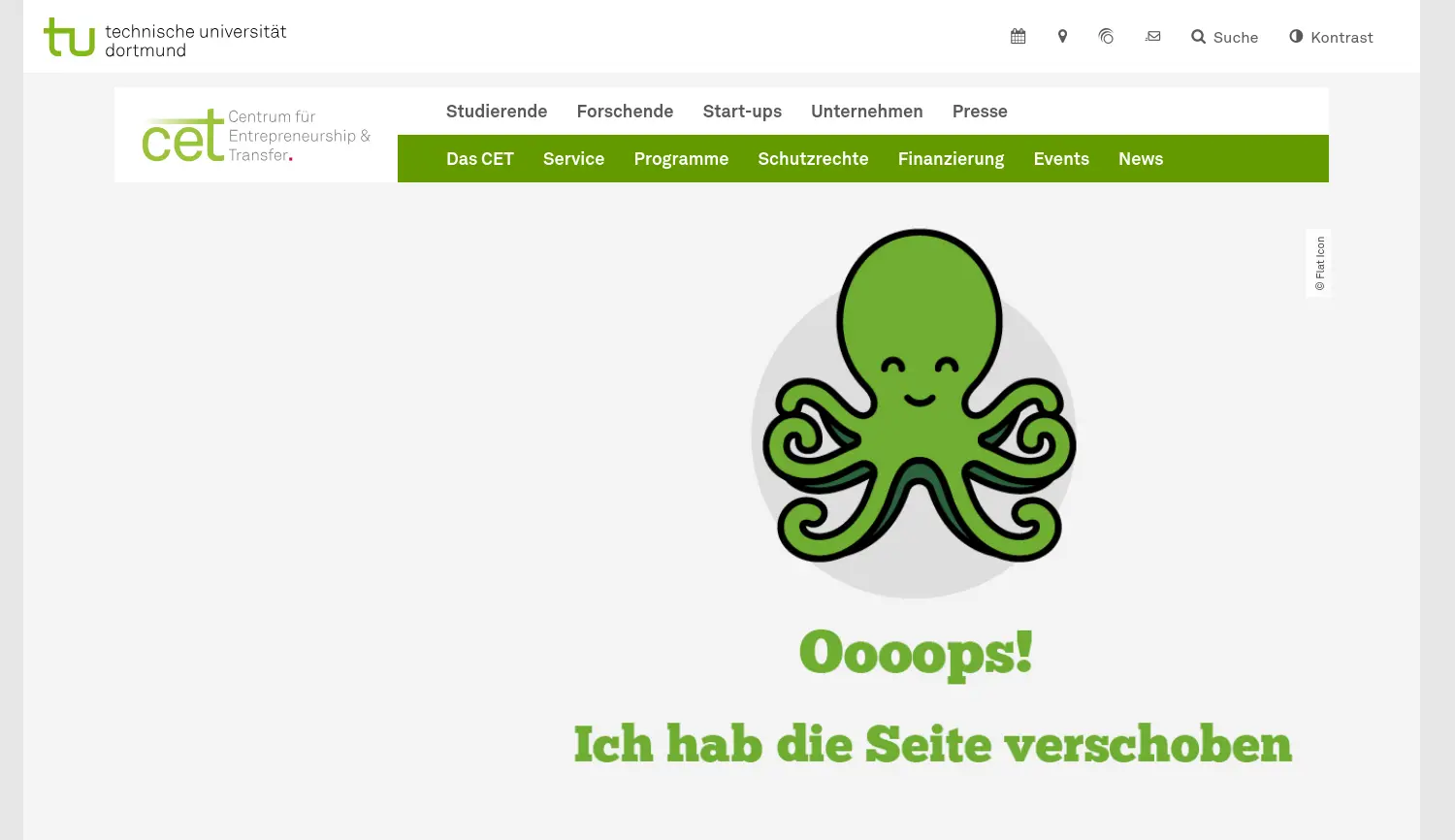Select the Start-ups menu item
Screen dimensions: 1455x840
pyautogui.click(x=742, y=111)
